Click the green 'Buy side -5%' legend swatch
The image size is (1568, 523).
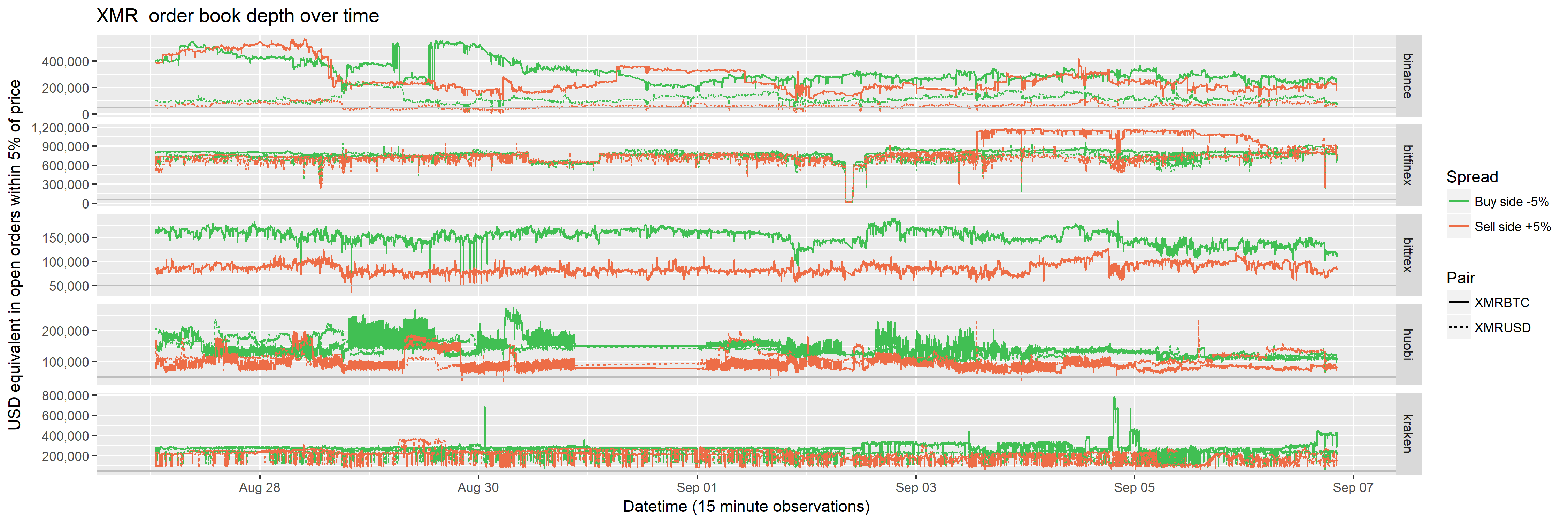point(1459,202)
